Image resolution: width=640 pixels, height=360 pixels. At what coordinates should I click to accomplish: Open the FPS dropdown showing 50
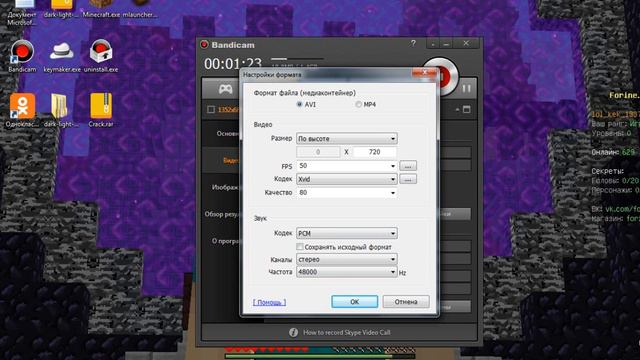pos(347,166)
